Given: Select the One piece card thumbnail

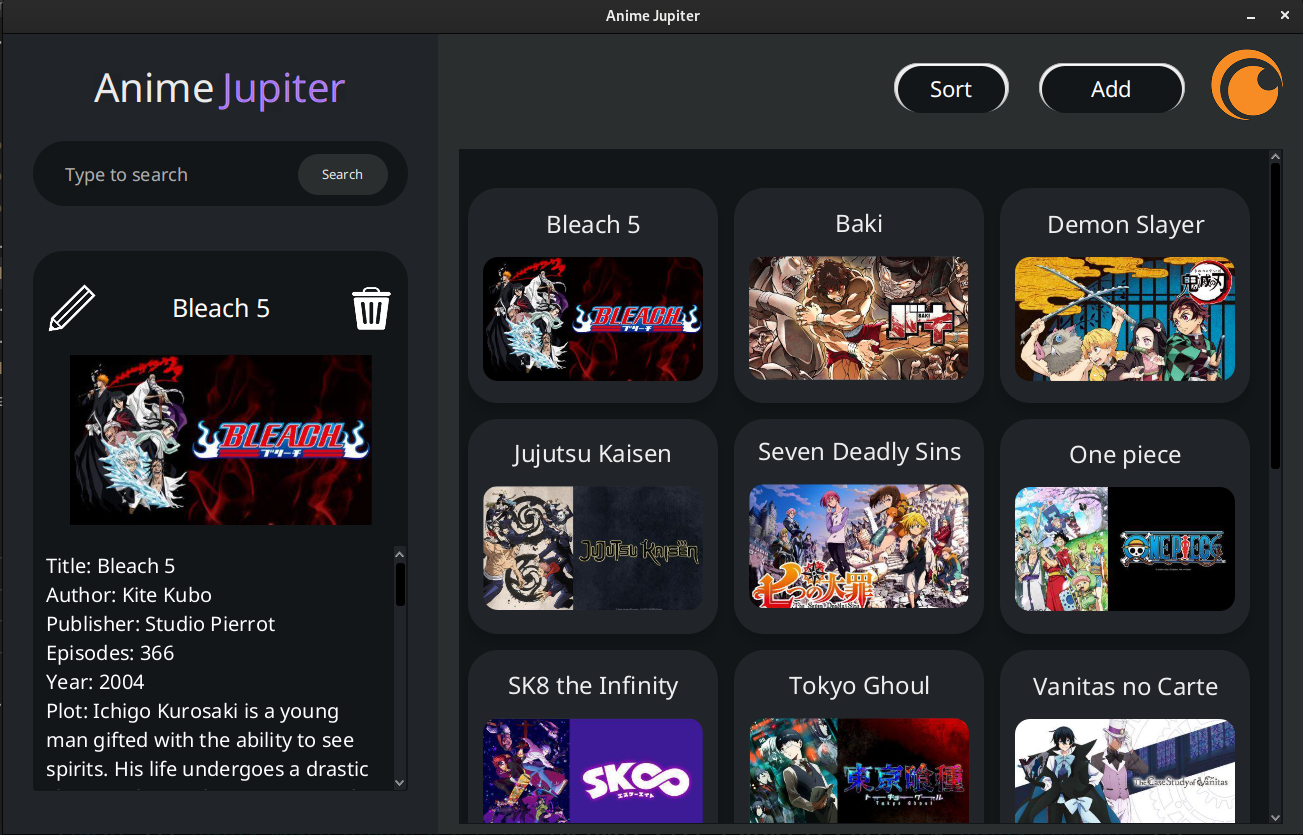Looking at the screenshot, I should (x=1125, y=548).
